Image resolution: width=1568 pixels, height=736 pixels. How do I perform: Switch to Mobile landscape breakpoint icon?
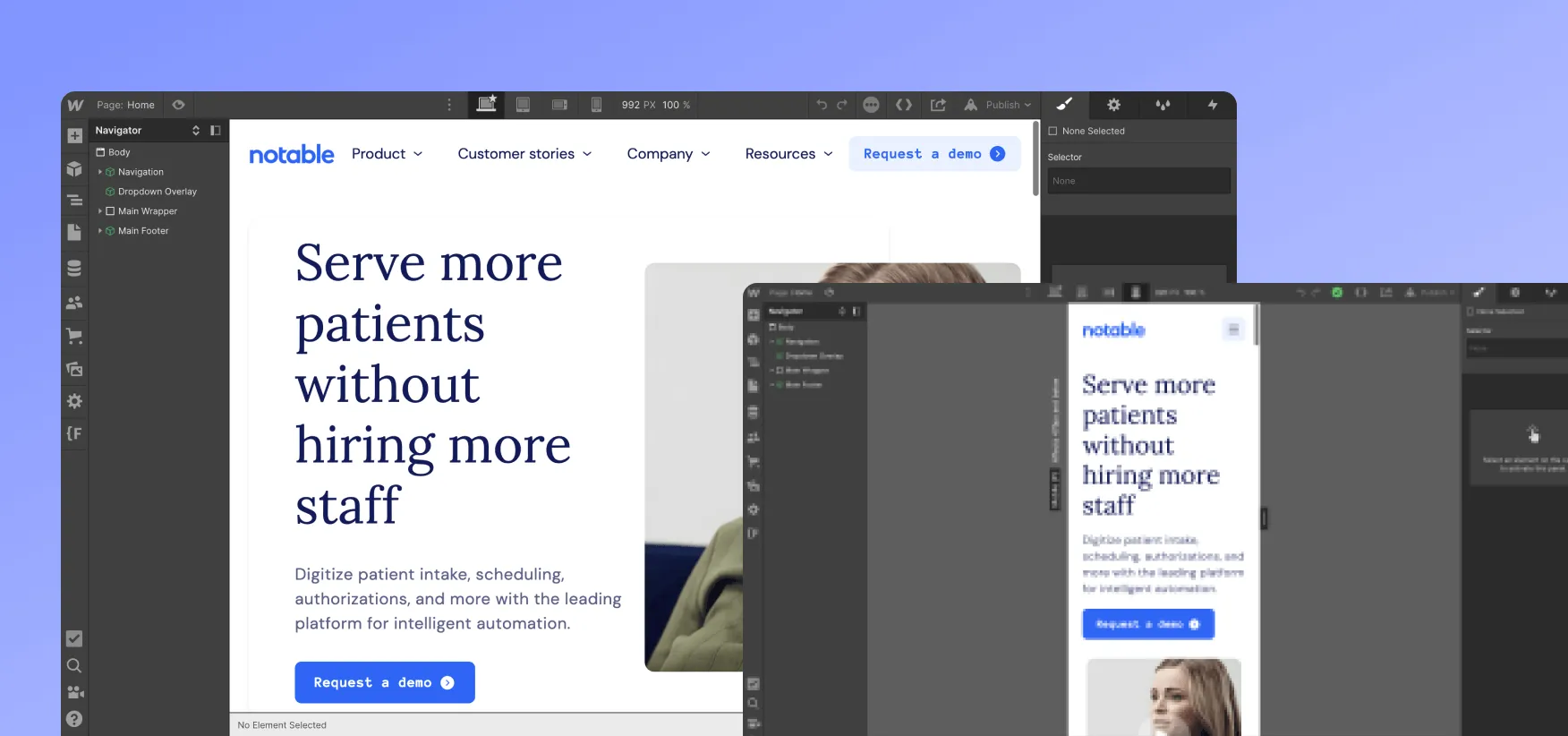559,105
